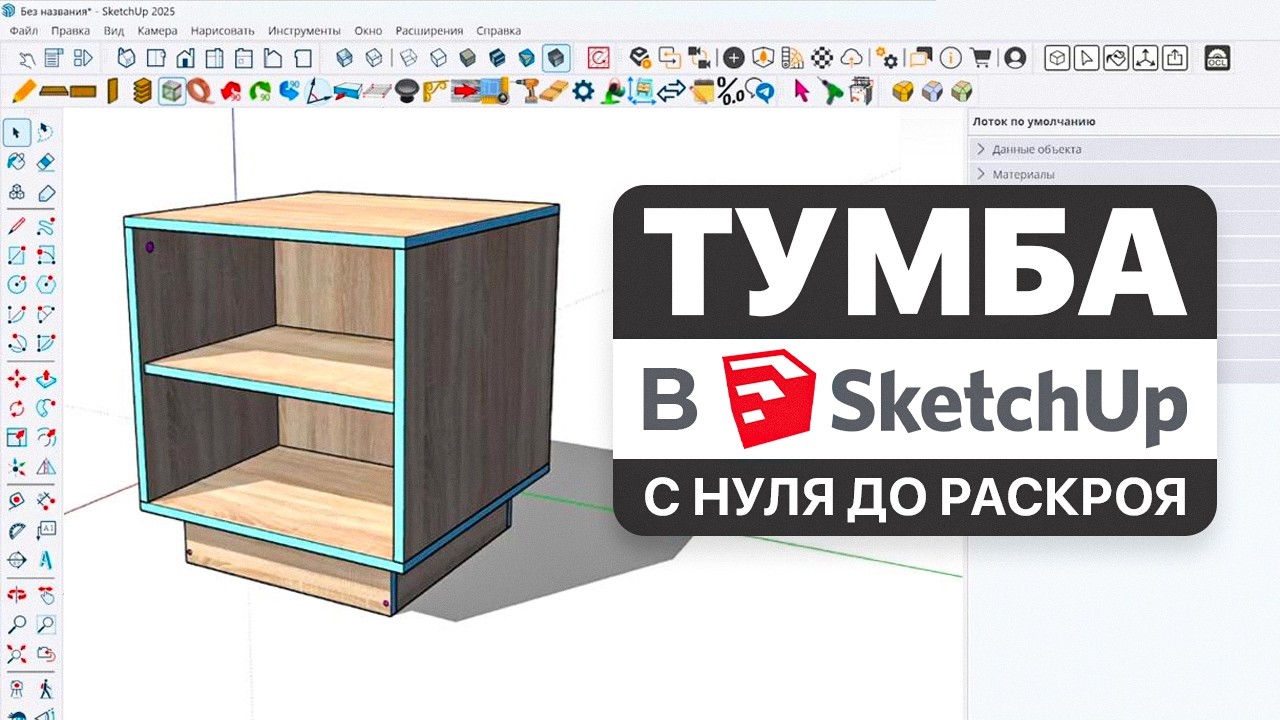1280x720 pixels.
Task: Click the pink cursor arrow icon
Action: pyautogui.click(x=801, y=91)
